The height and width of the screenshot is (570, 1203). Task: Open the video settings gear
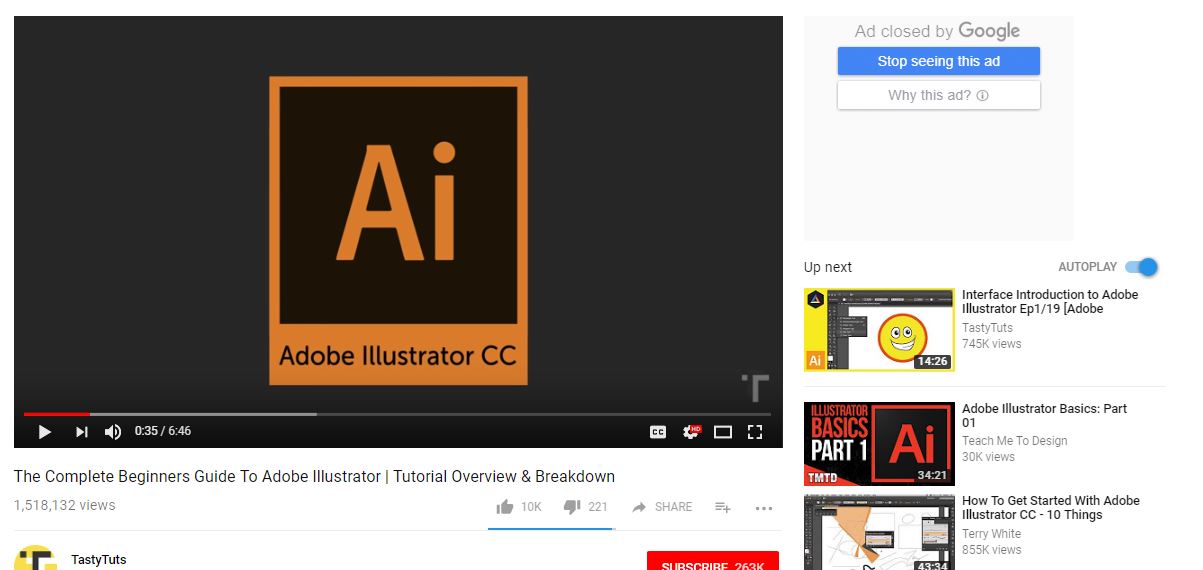pos(691,432)
